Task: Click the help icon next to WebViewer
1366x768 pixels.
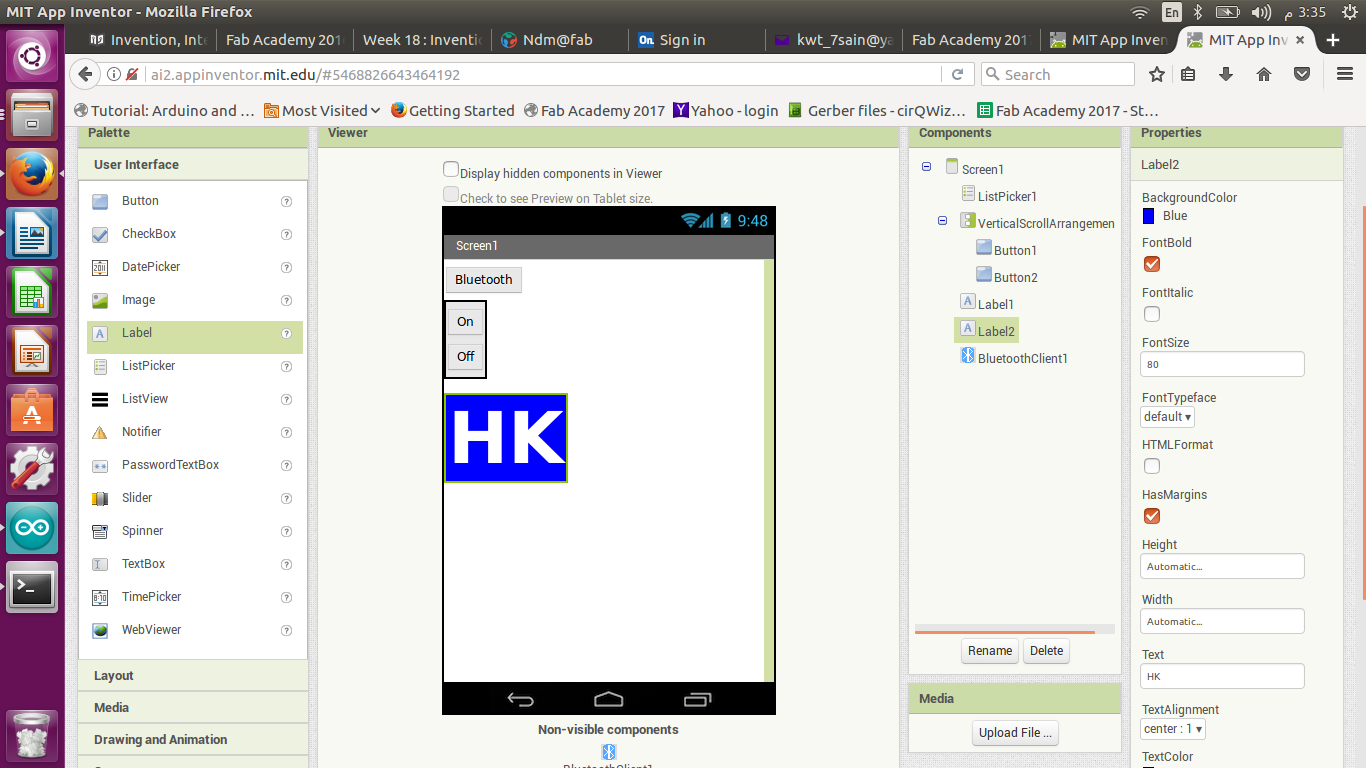Action: (x=286, y=630)
